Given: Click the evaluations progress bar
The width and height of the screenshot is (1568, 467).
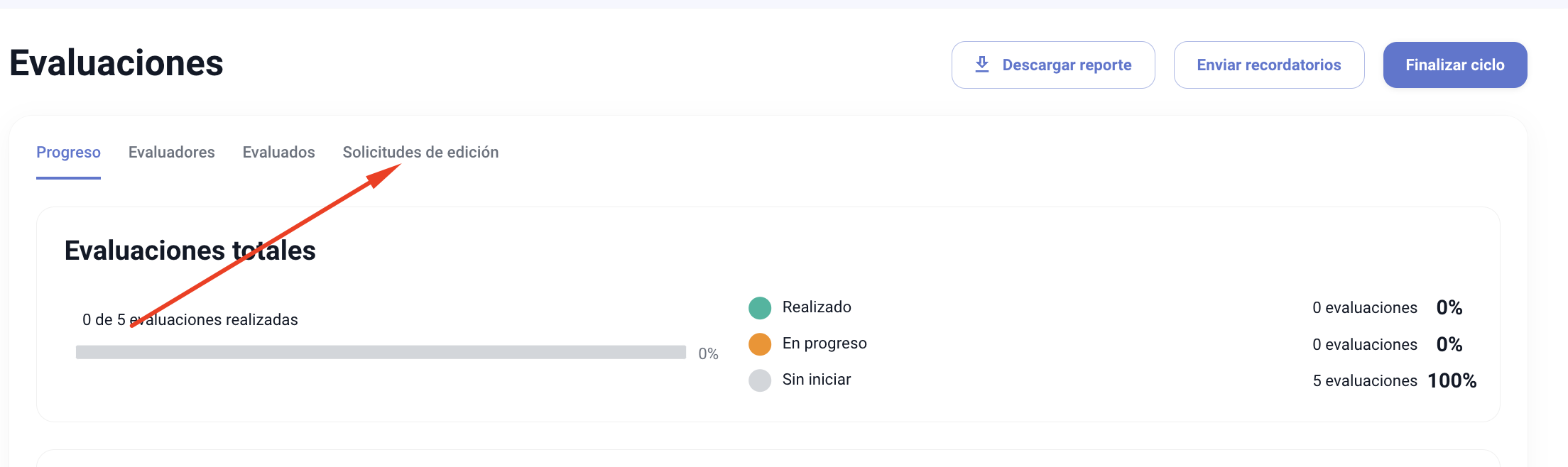Looking at the screenshot, I should click(x=381, y=352).
